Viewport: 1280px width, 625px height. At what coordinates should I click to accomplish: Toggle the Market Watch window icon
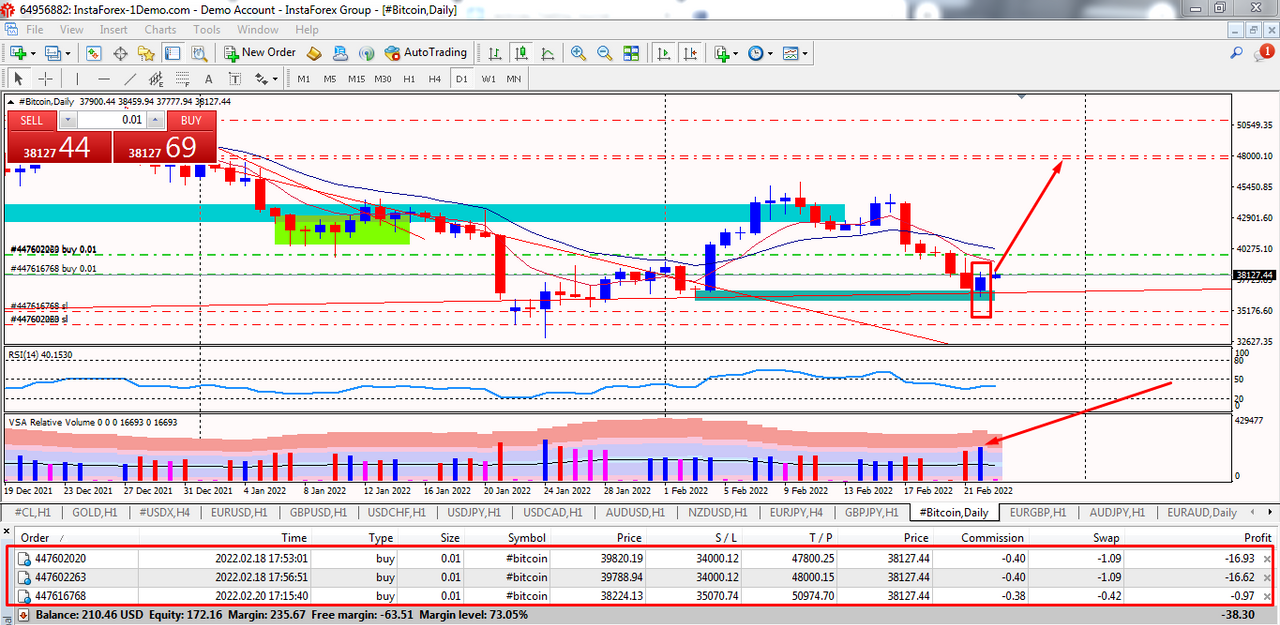tap(94, 53)
